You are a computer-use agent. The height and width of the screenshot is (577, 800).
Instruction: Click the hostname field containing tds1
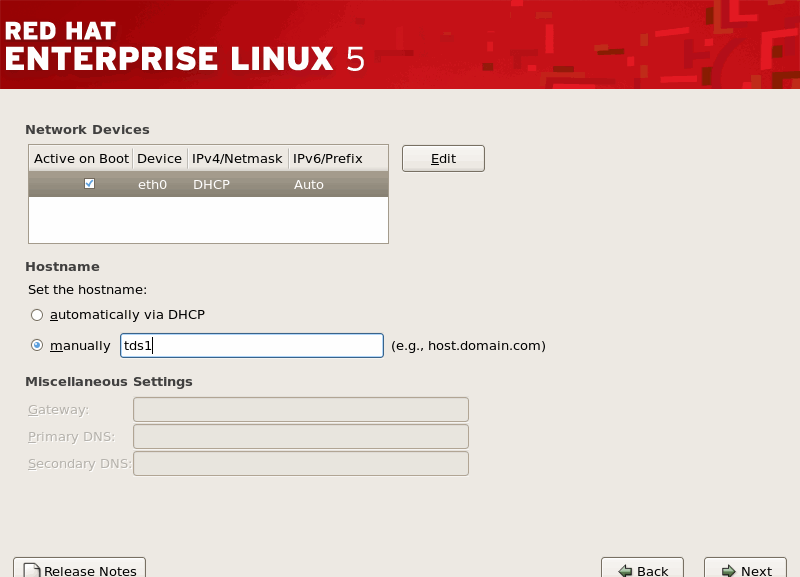click(251, 345)
